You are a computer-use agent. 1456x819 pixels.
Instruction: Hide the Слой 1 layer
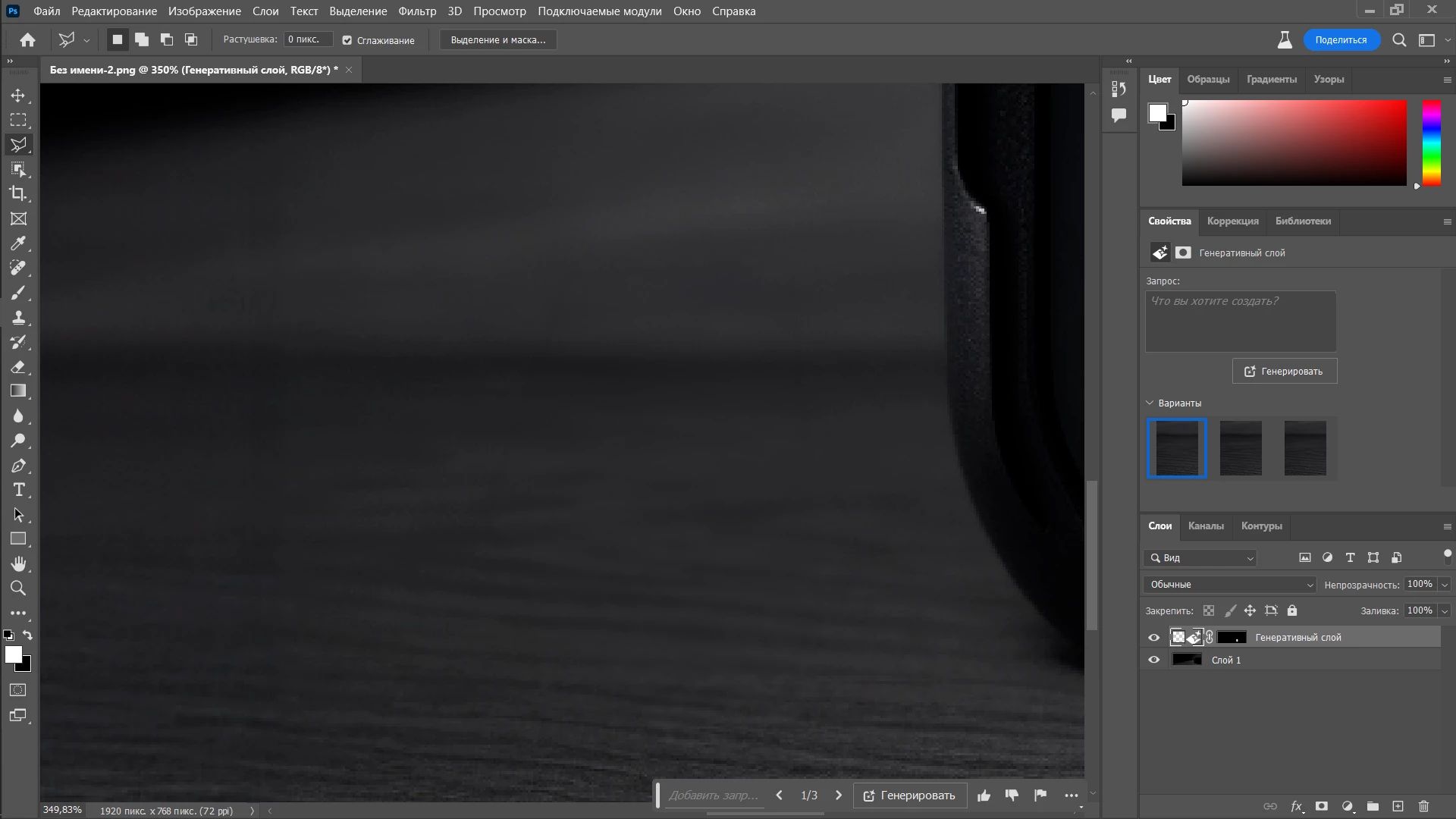tap(1153, 660)
